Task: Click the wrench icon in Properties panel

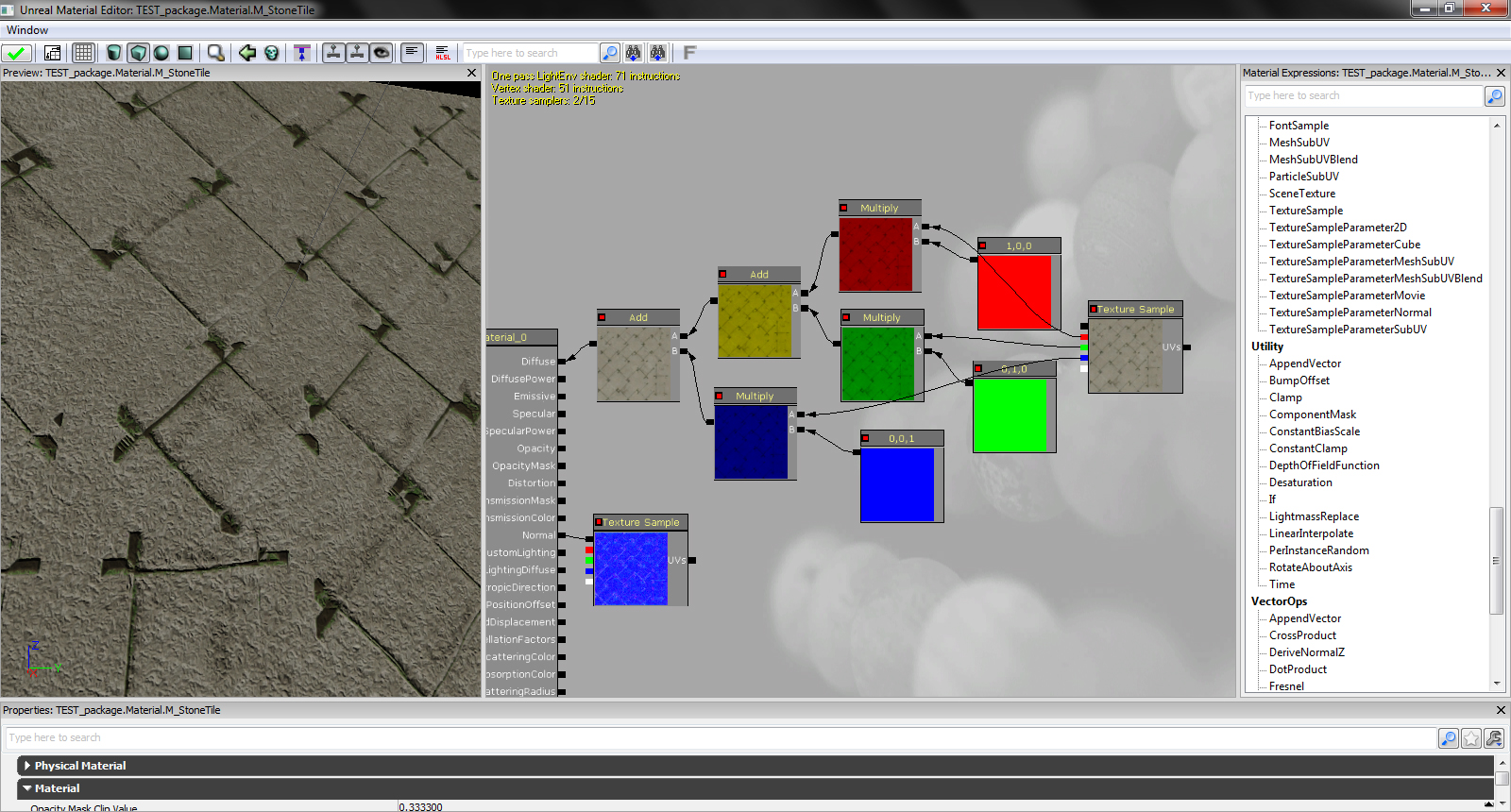Action: click(1494, 738)
